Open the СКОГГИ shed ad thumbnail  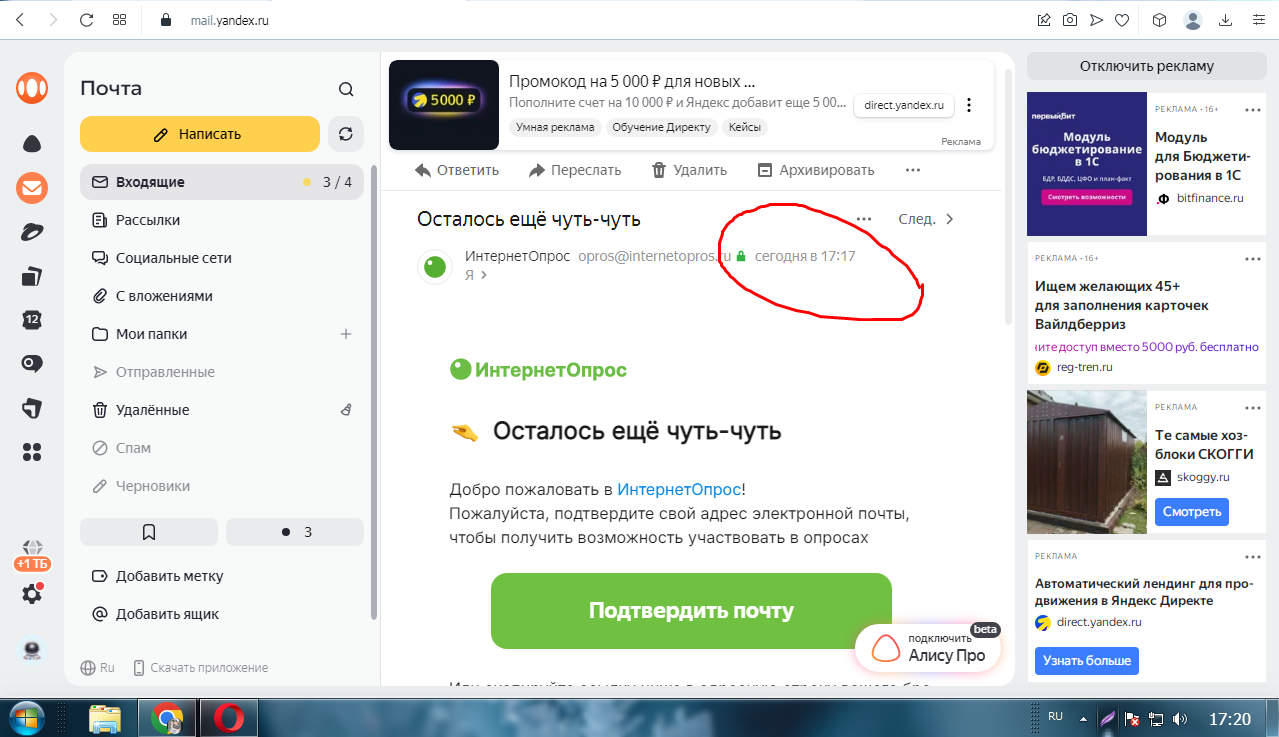point(1087,462)
